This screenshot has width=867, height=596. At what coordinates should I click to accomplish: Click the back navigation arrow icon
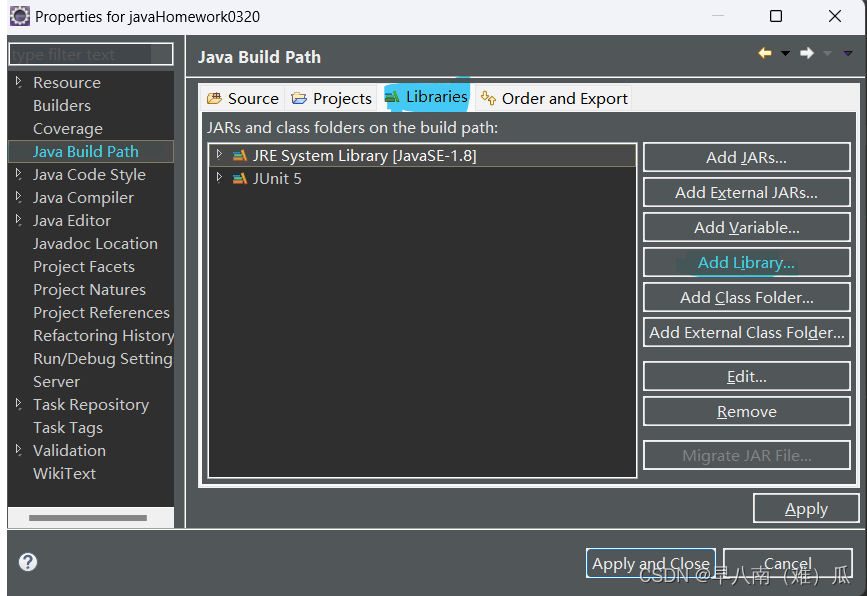764,54
